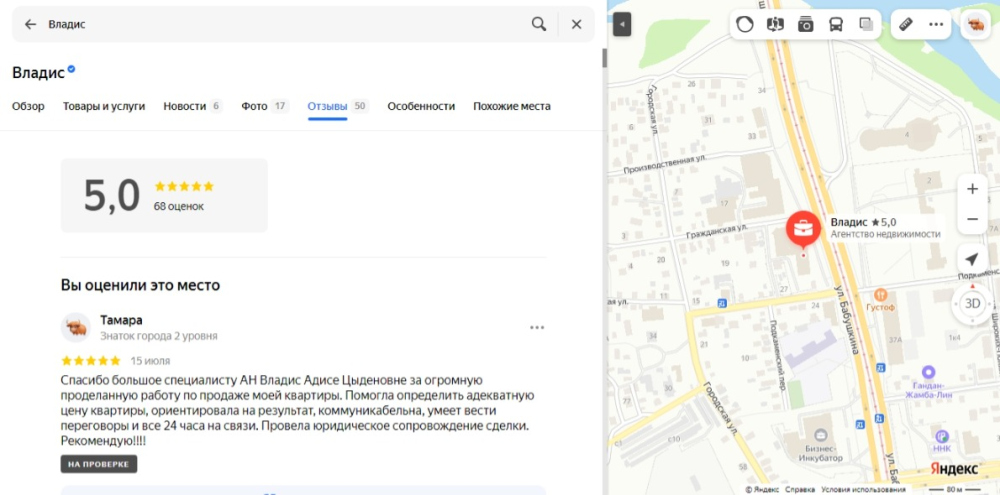Screen dimensions: 1000x495
Task: Click the НА ПРОВЕРКЕ status badge
Action: coord(99,464)
